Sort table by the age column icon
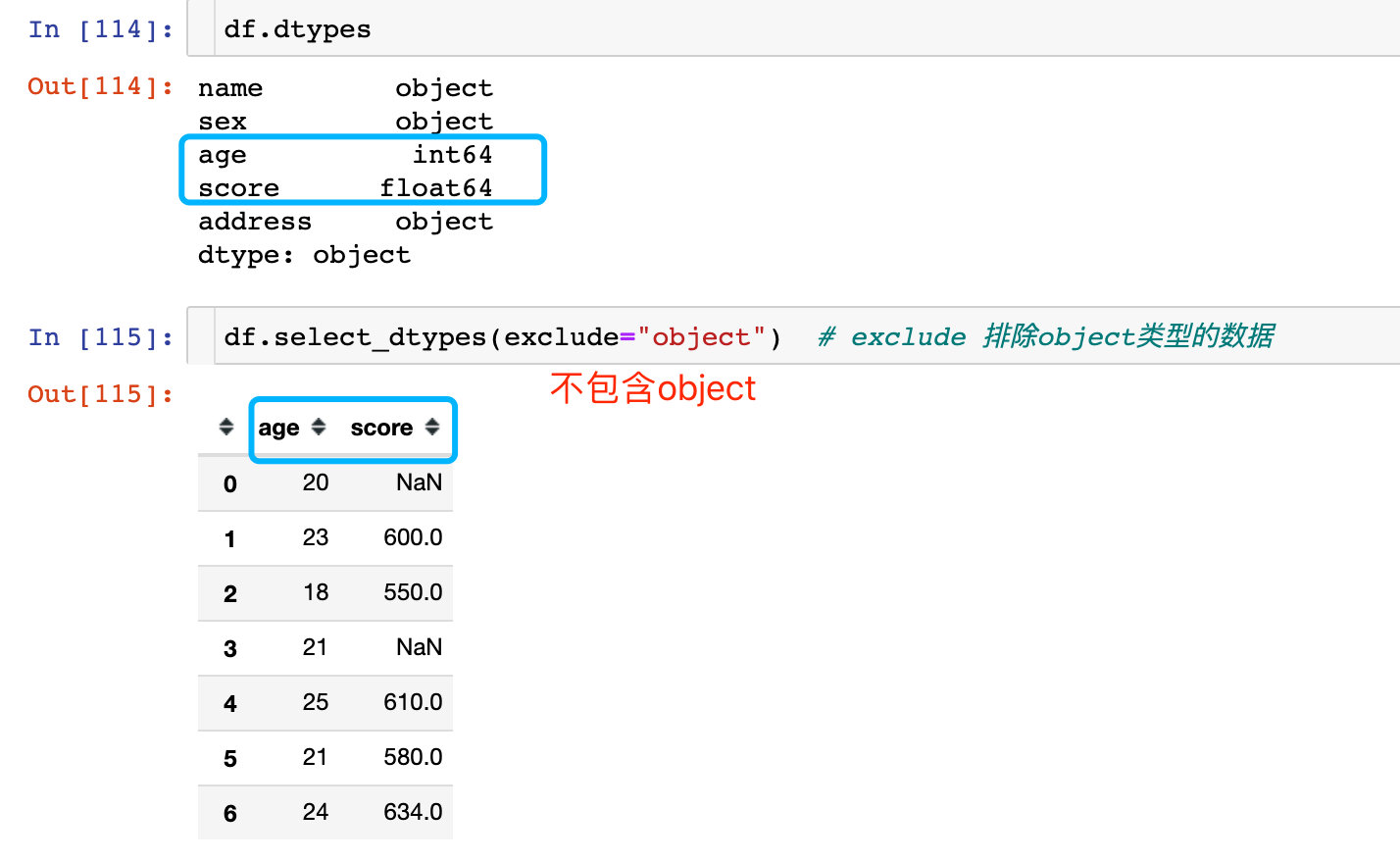Image resolution: width=1400 pixels, height=861 pixels. coord(319,427)
